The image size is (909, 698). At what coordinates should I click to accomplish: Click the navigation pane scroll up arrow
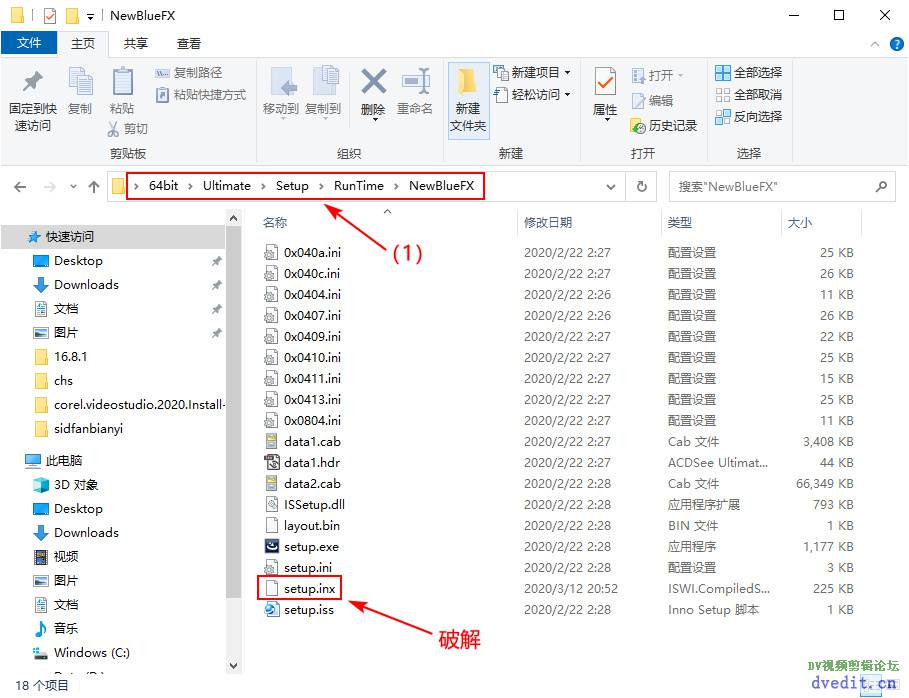click(233, 219)
